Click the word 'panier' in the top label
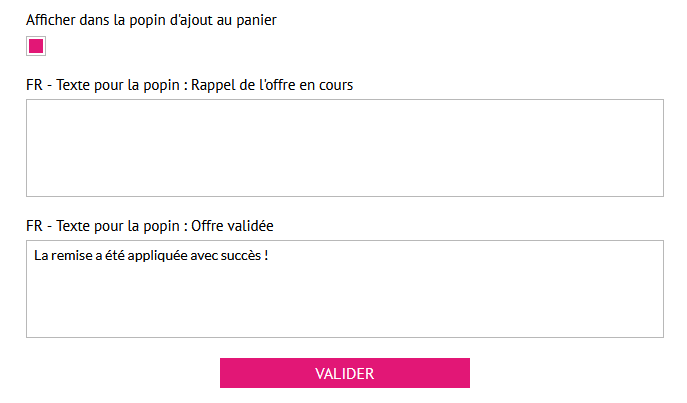687x403 pixels. coord(254,20)
